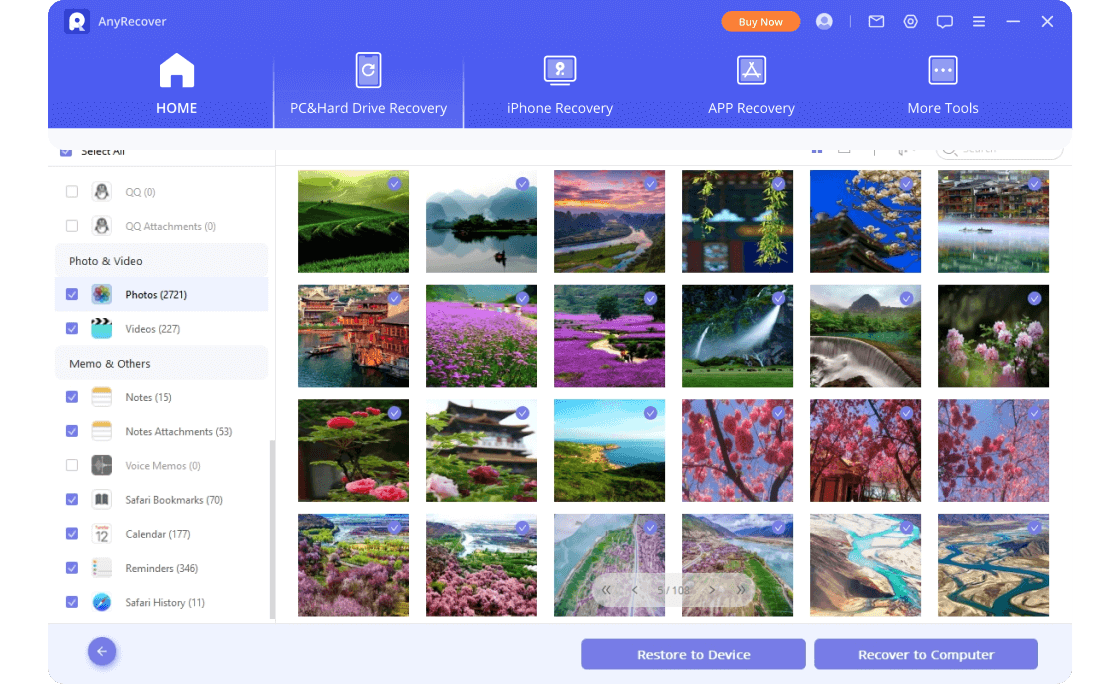Jump to the last page of photos
This screenshot has width=1120, height=684.
(740, 590)
